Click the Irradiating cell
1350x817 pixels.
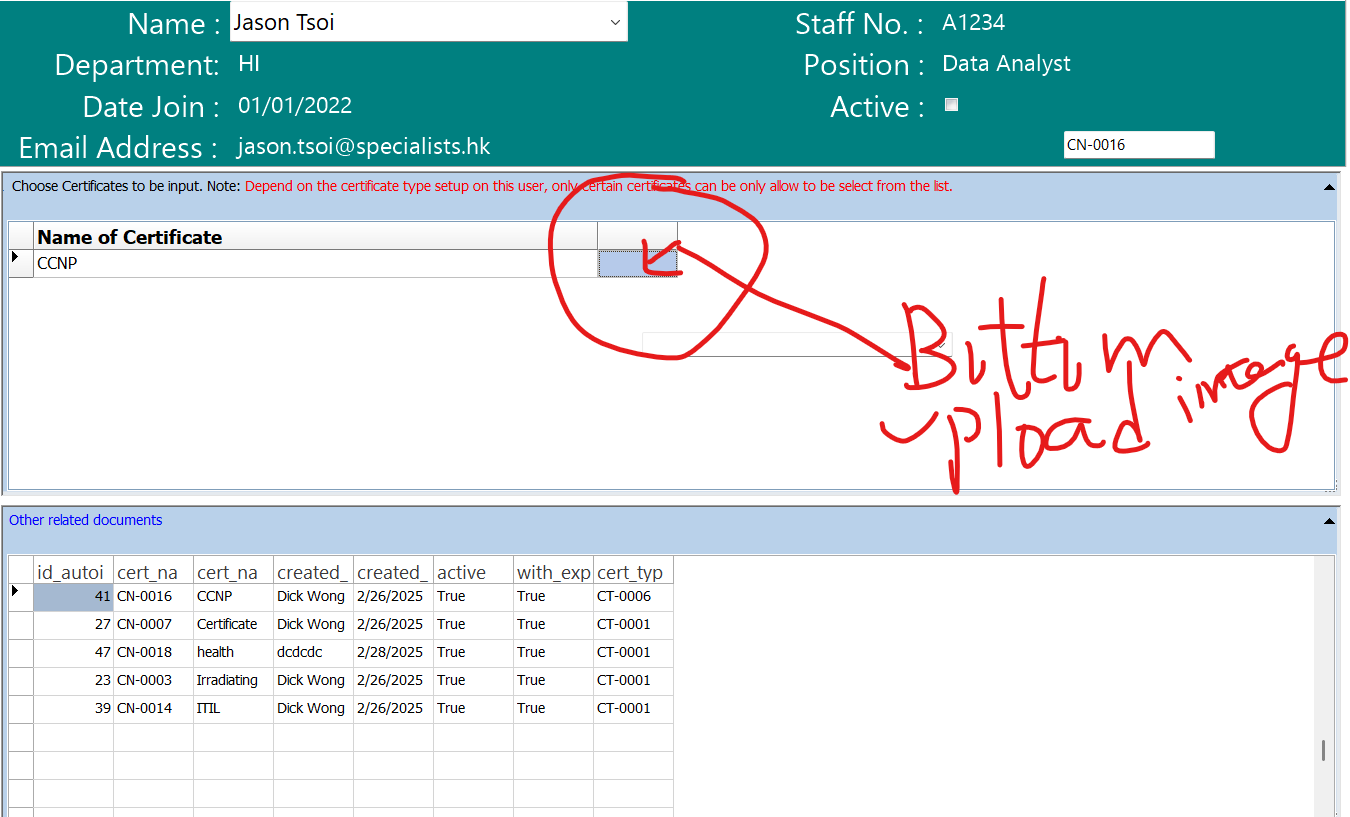[233, 681]
